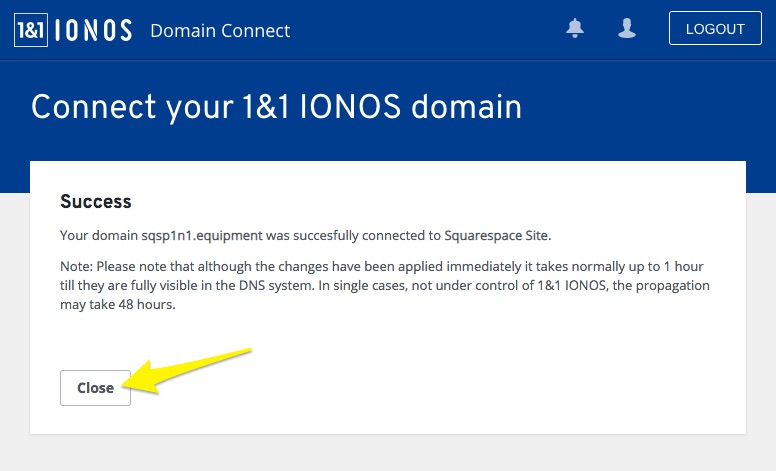Open the Domain Connect header title

pos(220,30)
